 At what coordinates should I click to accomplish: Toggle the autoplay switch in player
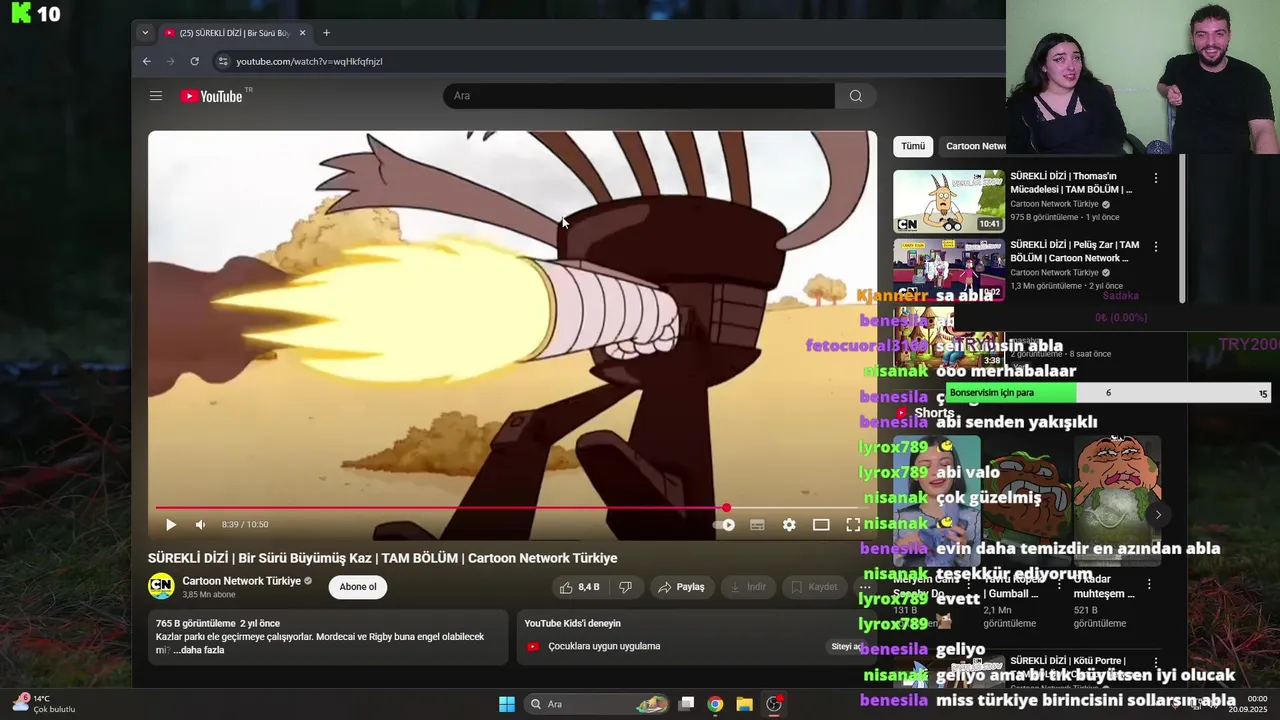(x=725, y=524)
